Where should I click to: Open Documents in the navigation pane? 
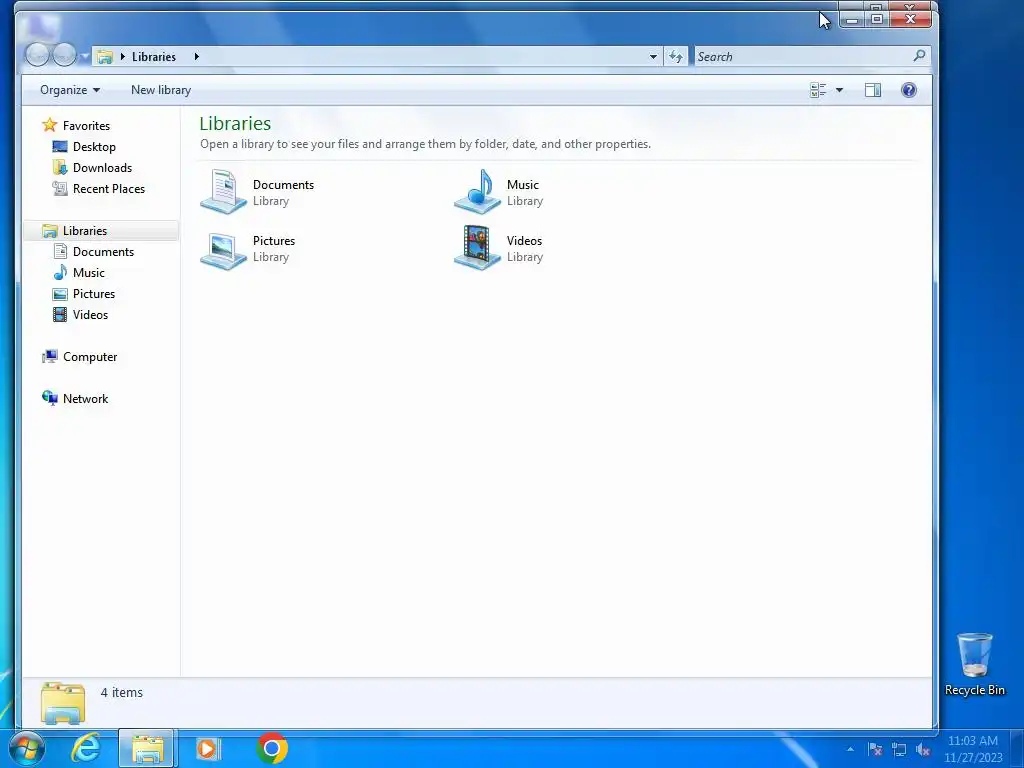93,251
